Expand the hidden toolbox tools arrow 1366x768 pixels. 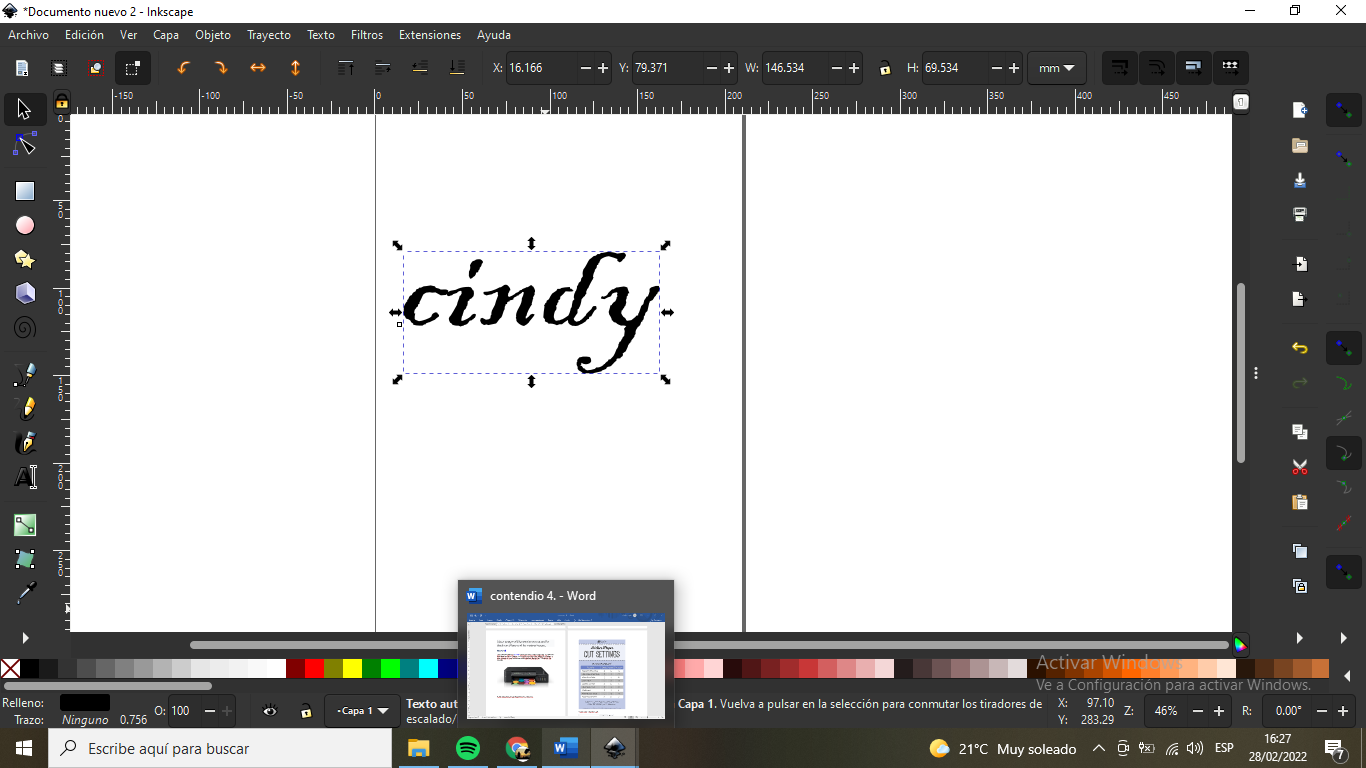point(25,638)
